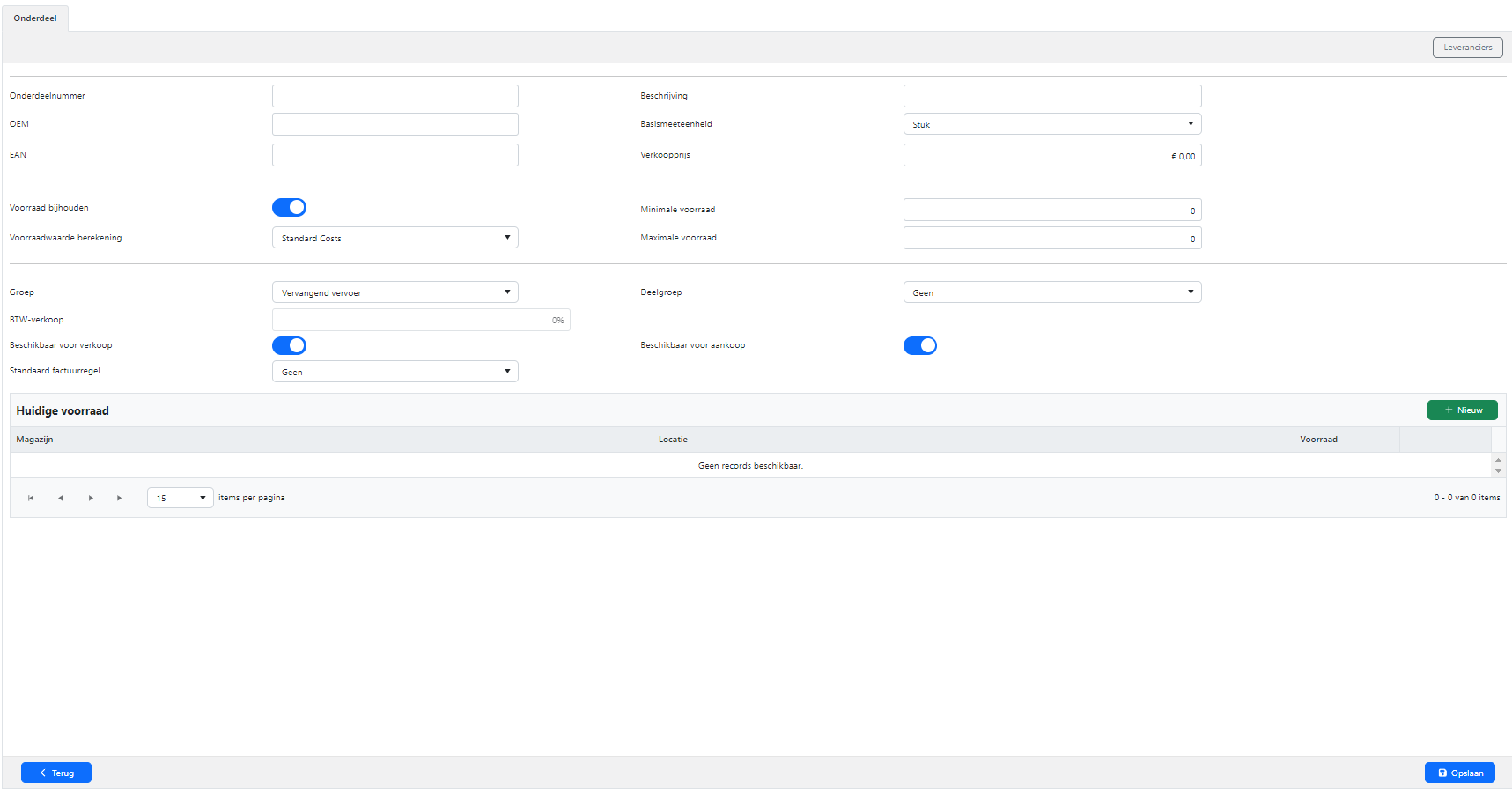
Task: Open the Basismeeteenheid dropdown
Action: click(1051, 124)
